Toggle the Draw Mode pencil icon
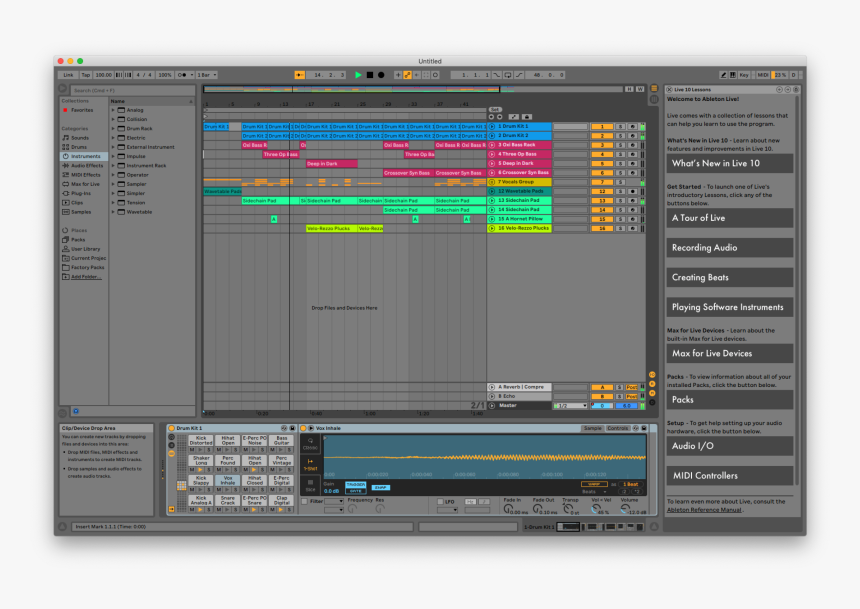The width and height of the screenshot is (860, 609). (x=723, y=75)
